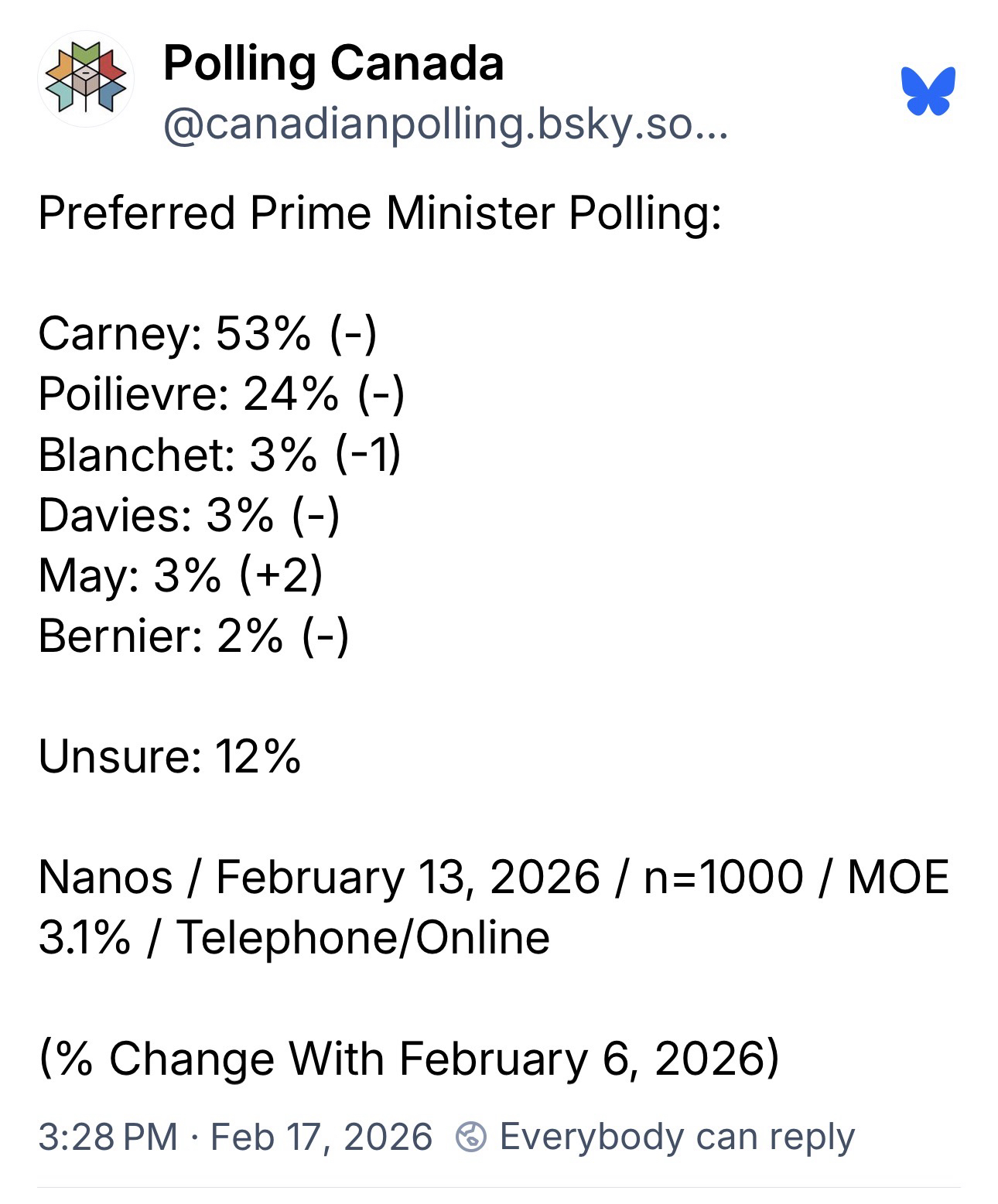This screenshot has width=998, height=1204.
Task: Select the Telephone/Online method text
Action: [364, 937]
